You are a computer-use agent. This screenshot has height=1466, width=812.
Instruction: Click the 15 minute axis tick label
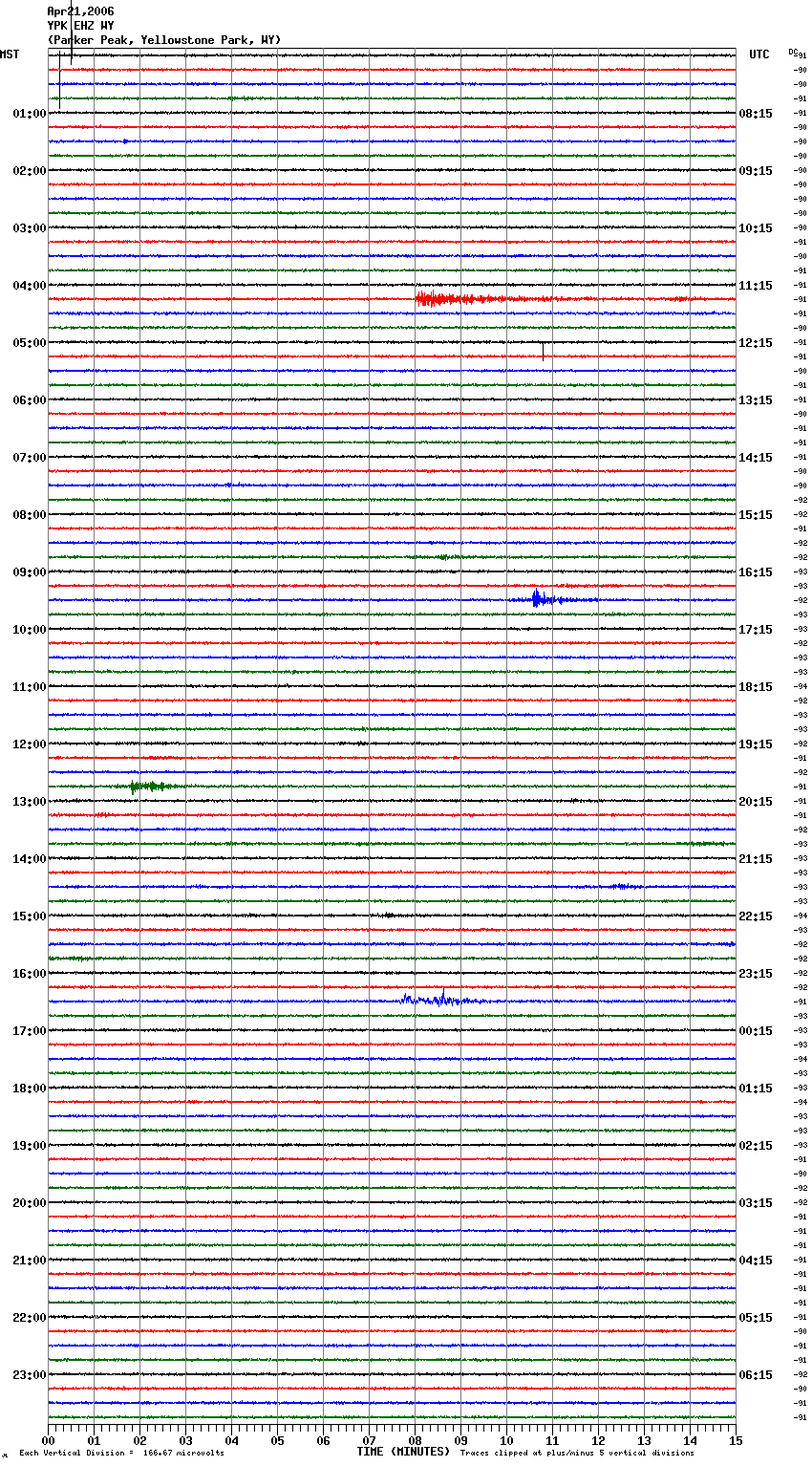point(736,1440)
